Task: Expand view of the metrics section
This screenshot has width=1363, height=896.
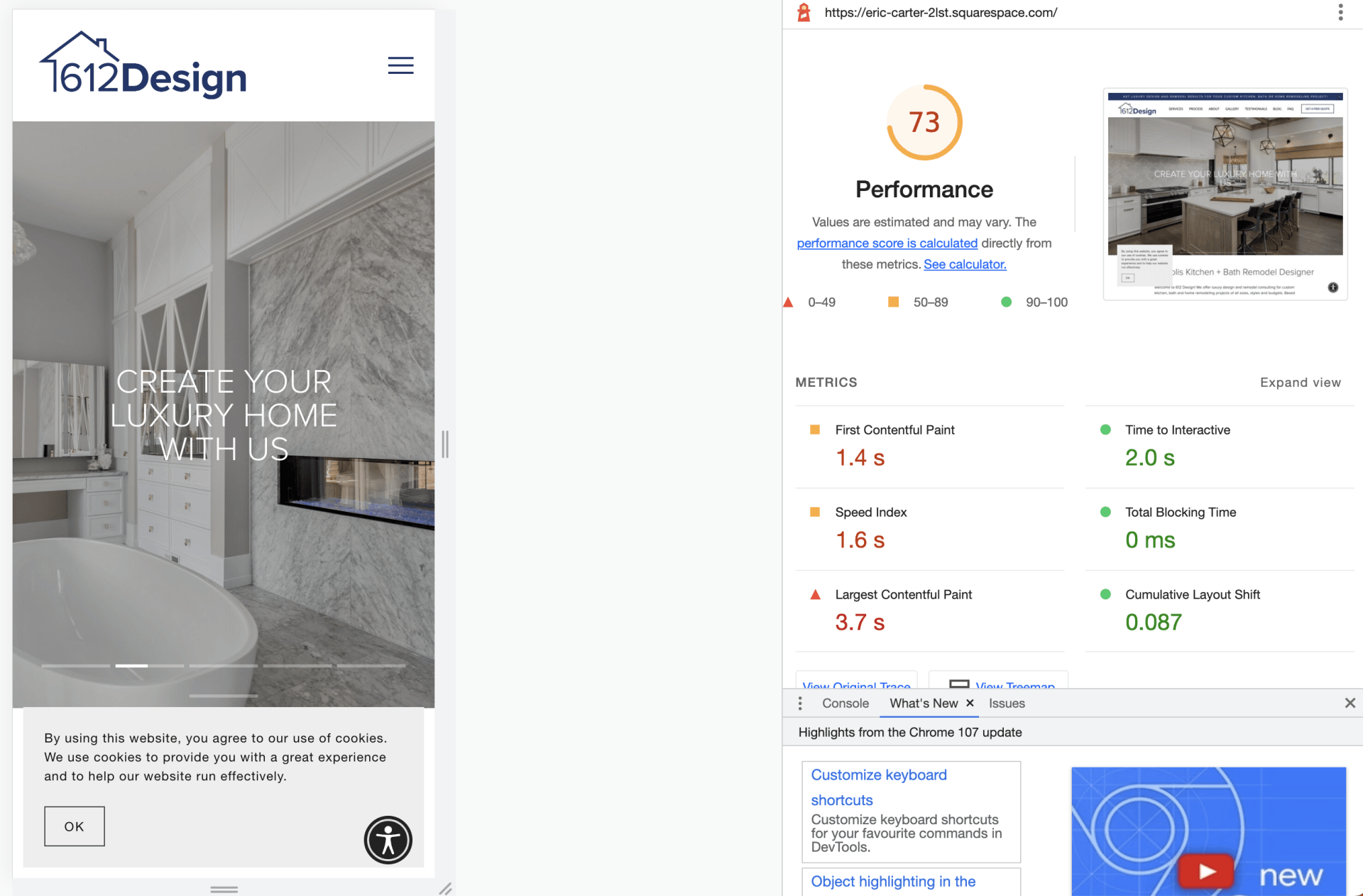Action: click(x=1300, y=383)
